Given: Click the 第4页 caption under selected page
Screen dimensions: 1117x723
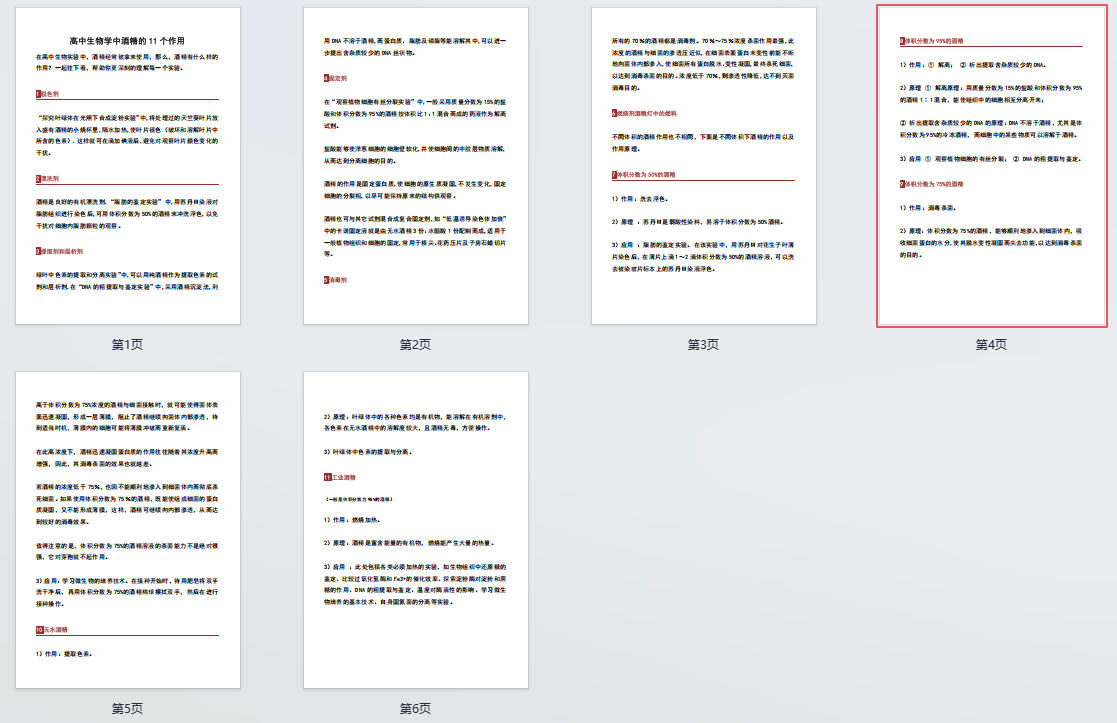Looking at the screenshot, I should tap(991, 345).
